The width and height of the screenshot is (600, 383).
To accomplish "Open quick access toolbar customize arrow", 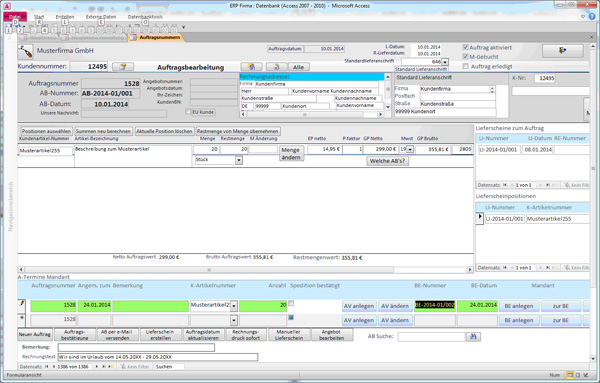I will (x=183, y=27).
